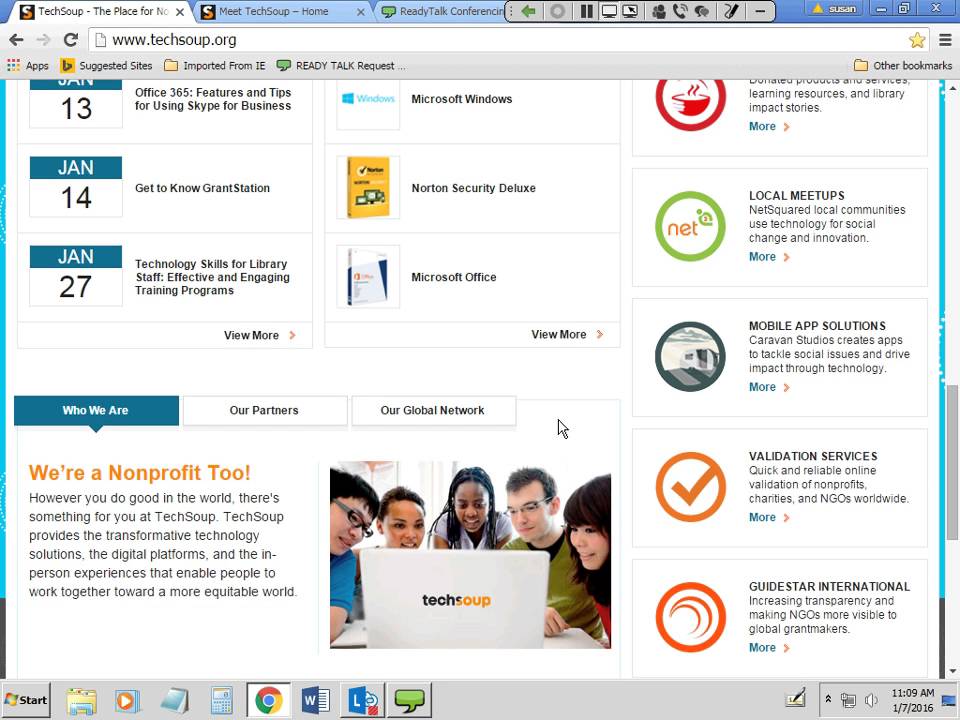Click View More under the products list
Image resolution: width=960 pixels, height=720 pixels.
tap(567, 334)
